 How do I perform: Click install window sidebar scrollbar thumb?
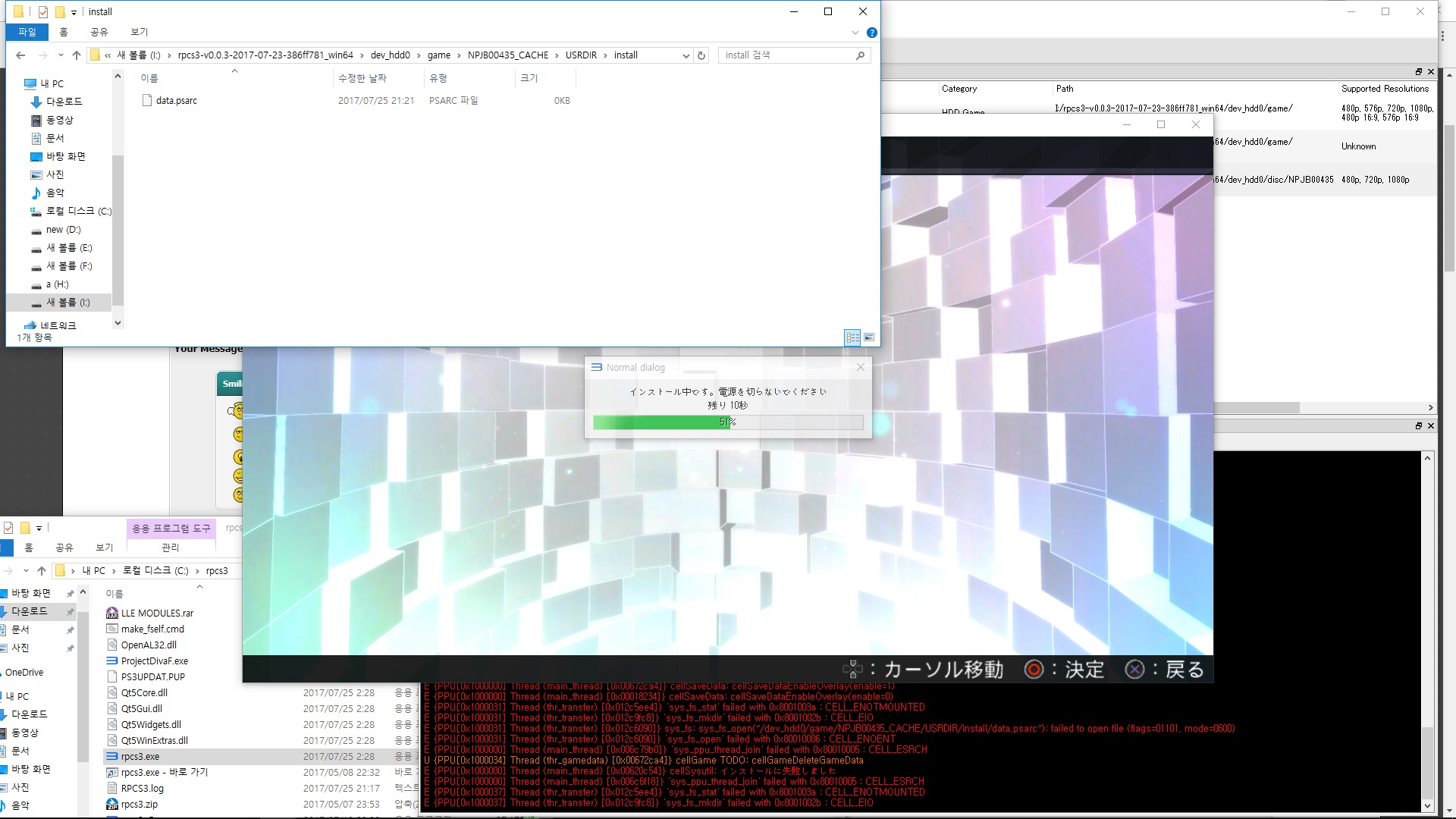click(118, 229)
